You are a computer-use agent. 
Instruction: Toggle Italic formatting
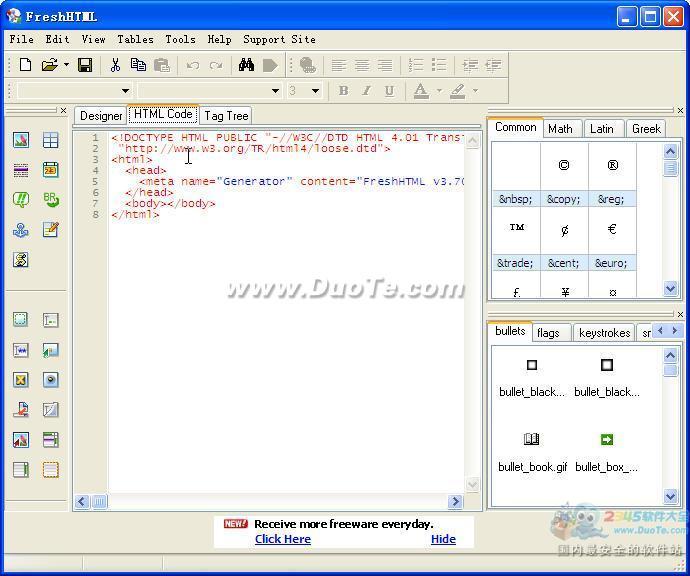[x=366, y=91]
